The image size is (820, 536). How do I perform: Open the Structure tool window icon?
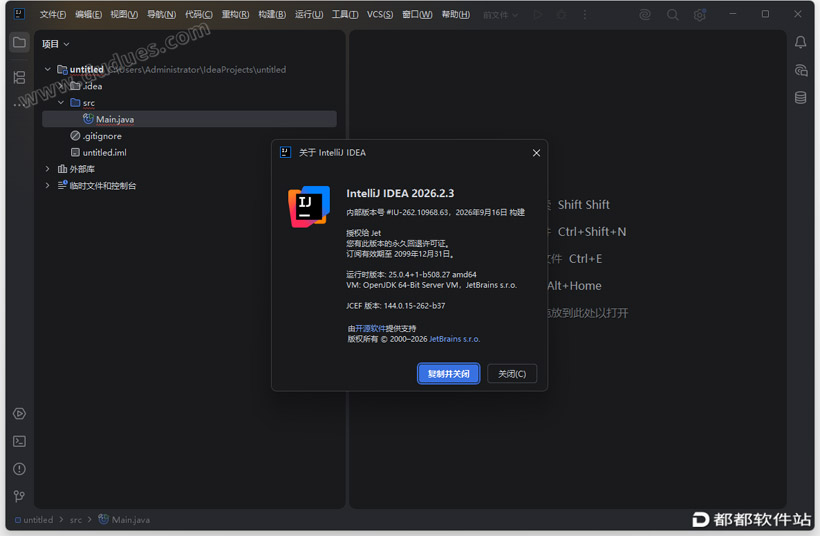[19, 77]
